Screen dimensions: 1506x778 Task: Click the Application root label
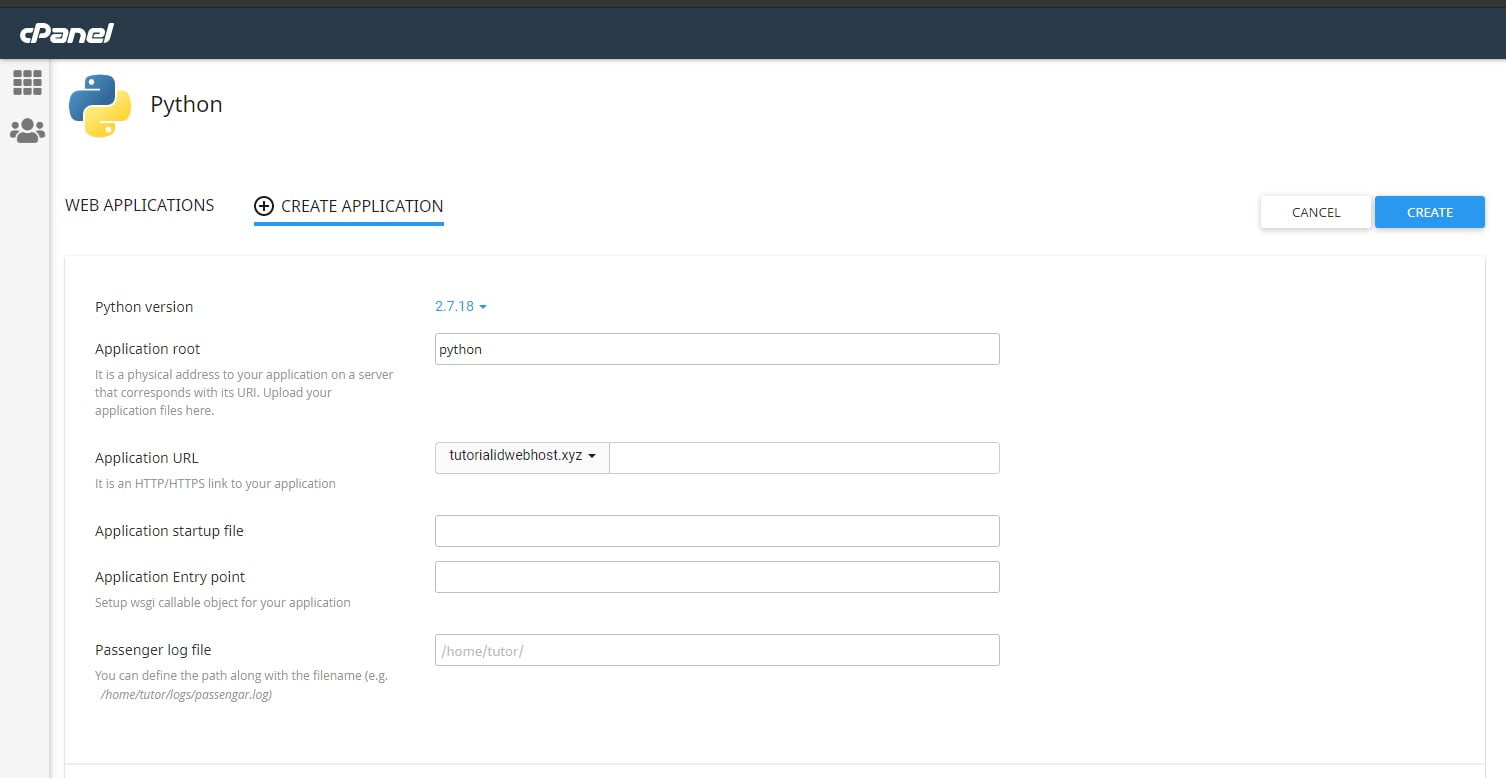(x=147, y=349)
